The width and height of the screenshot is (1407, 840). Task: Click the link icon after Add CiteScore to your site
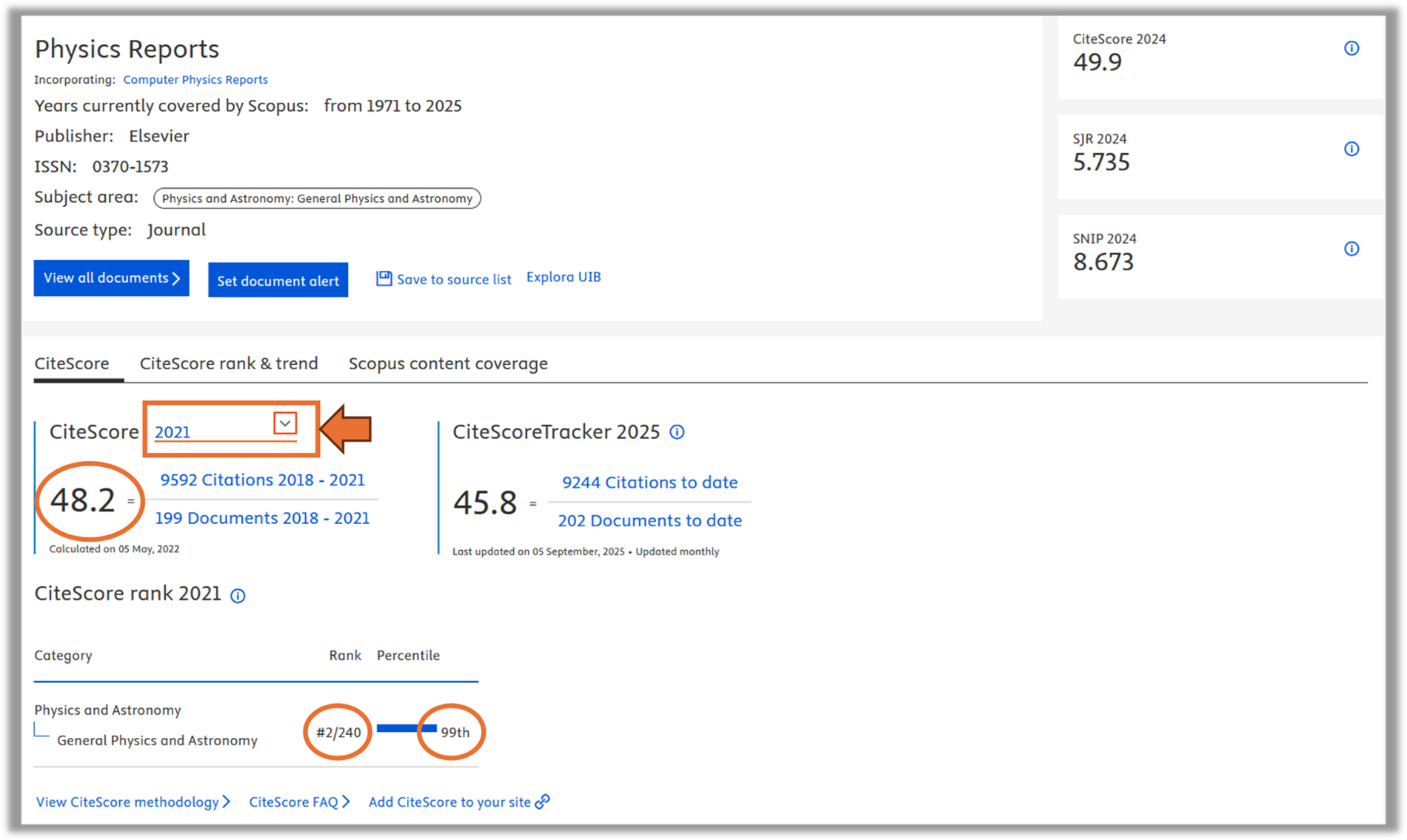(x=543, y=802)
